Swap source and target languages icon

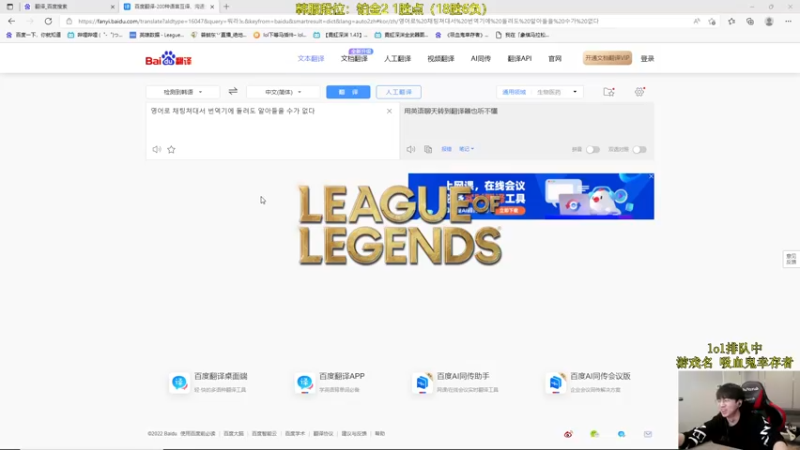[x=233, y=91]
